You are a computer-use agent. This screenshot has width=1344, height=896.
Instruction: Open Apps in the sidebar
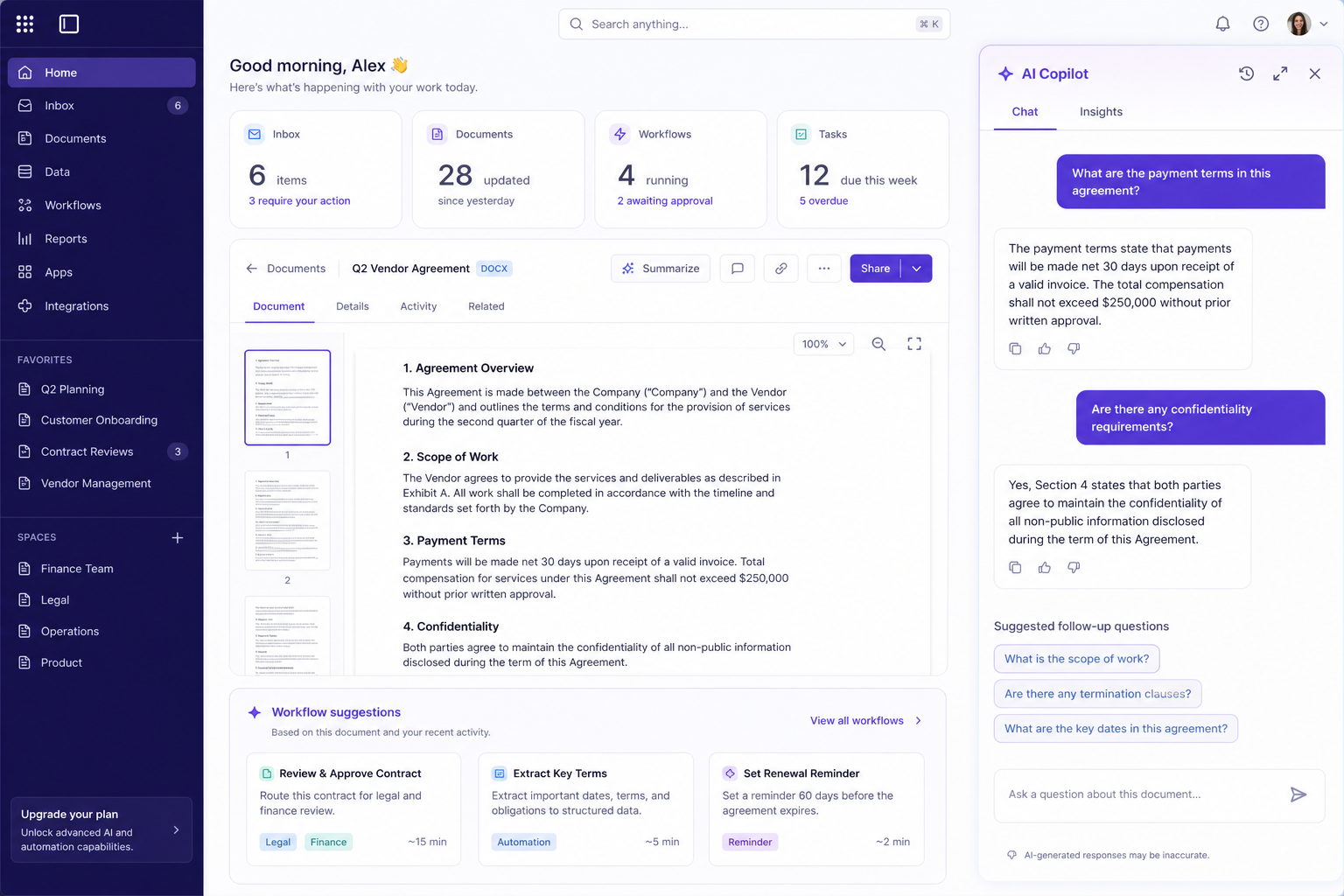coord(101,272)
